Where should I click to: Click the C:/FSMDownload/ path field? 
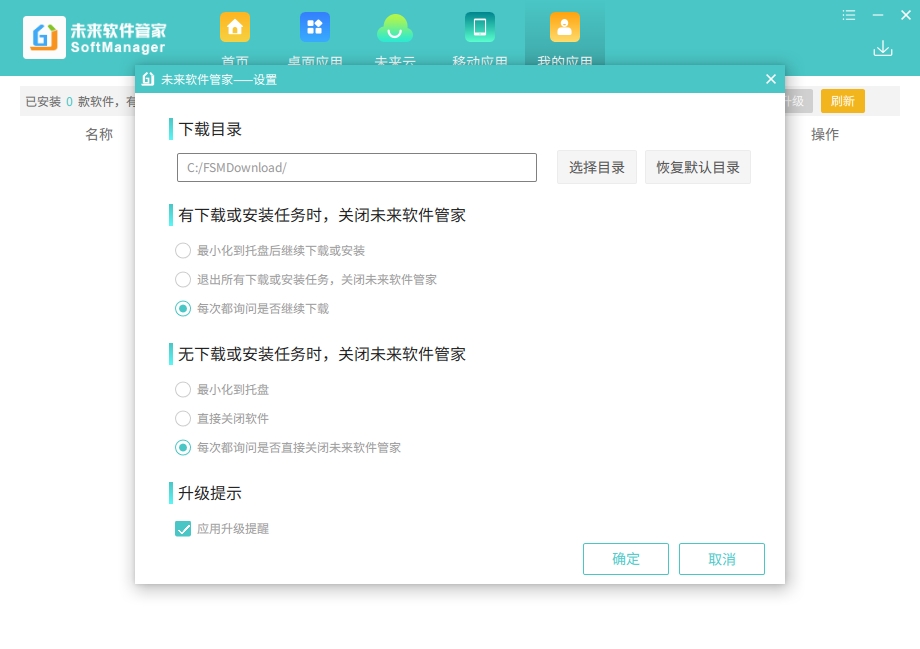pos(357,168)
